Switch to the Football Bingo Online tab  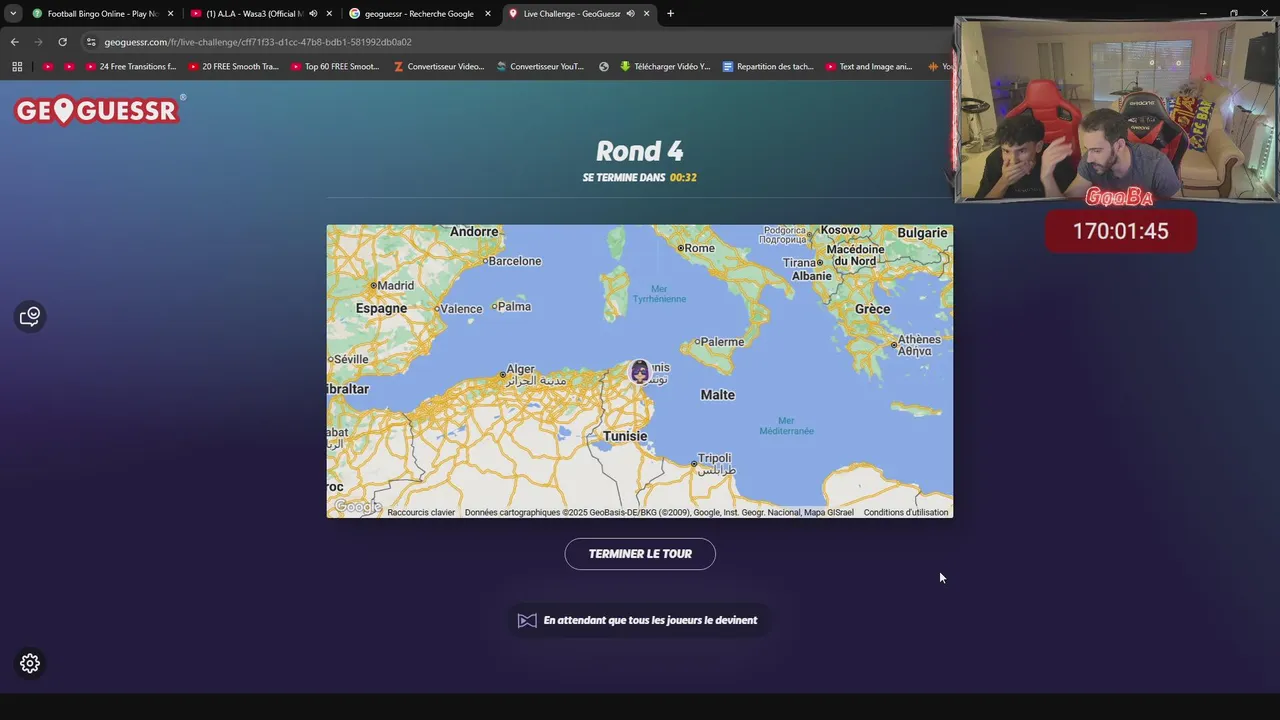click(102, 14)
